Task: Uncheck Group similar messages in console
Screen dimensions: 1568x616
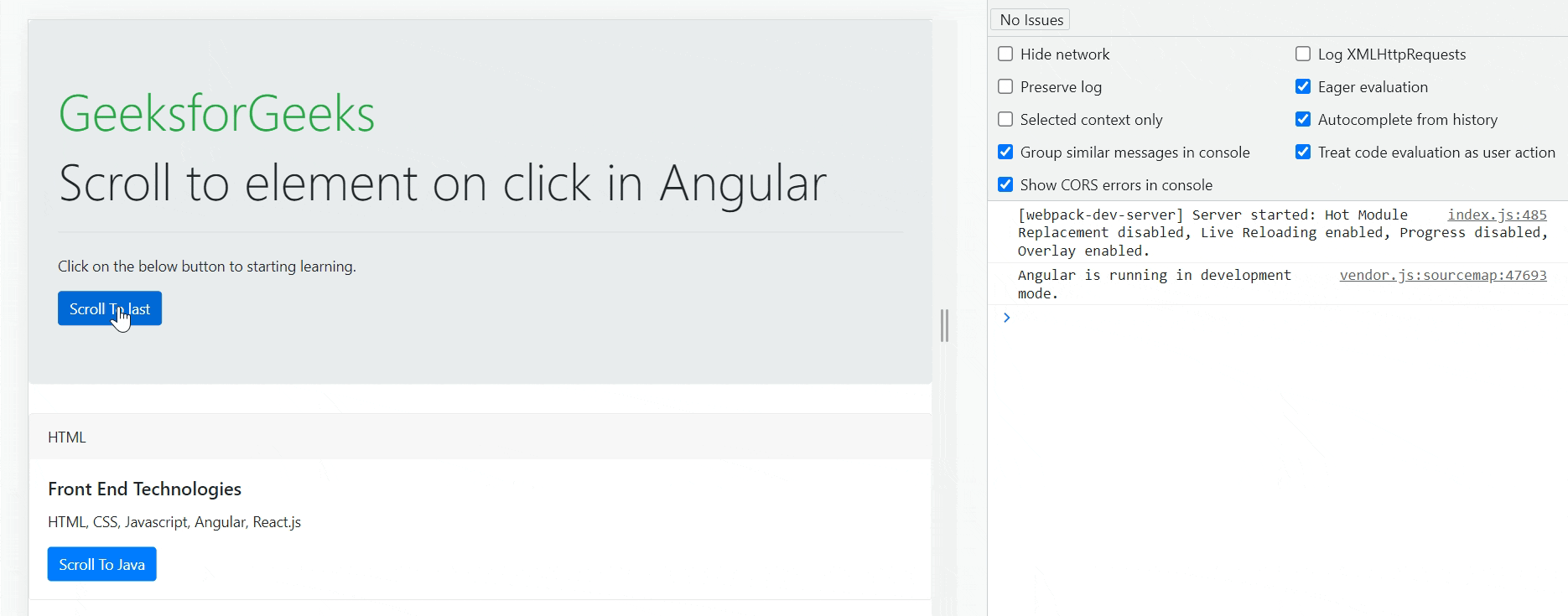Action: click(1005, 153)
